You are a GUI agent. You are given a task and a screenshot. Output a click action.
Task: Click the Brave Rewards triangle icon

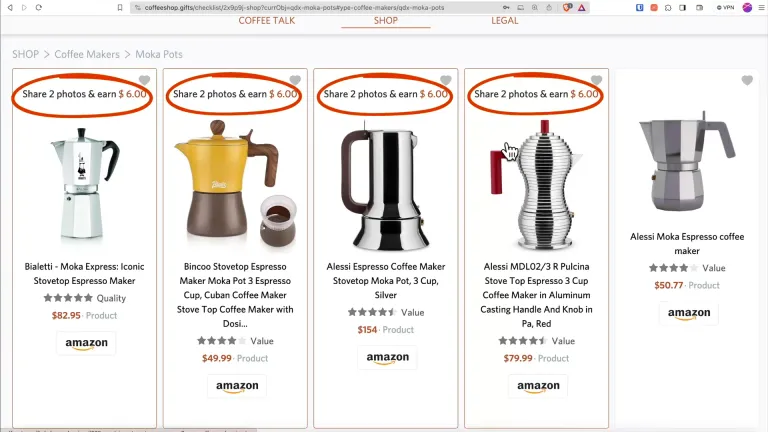581,7
